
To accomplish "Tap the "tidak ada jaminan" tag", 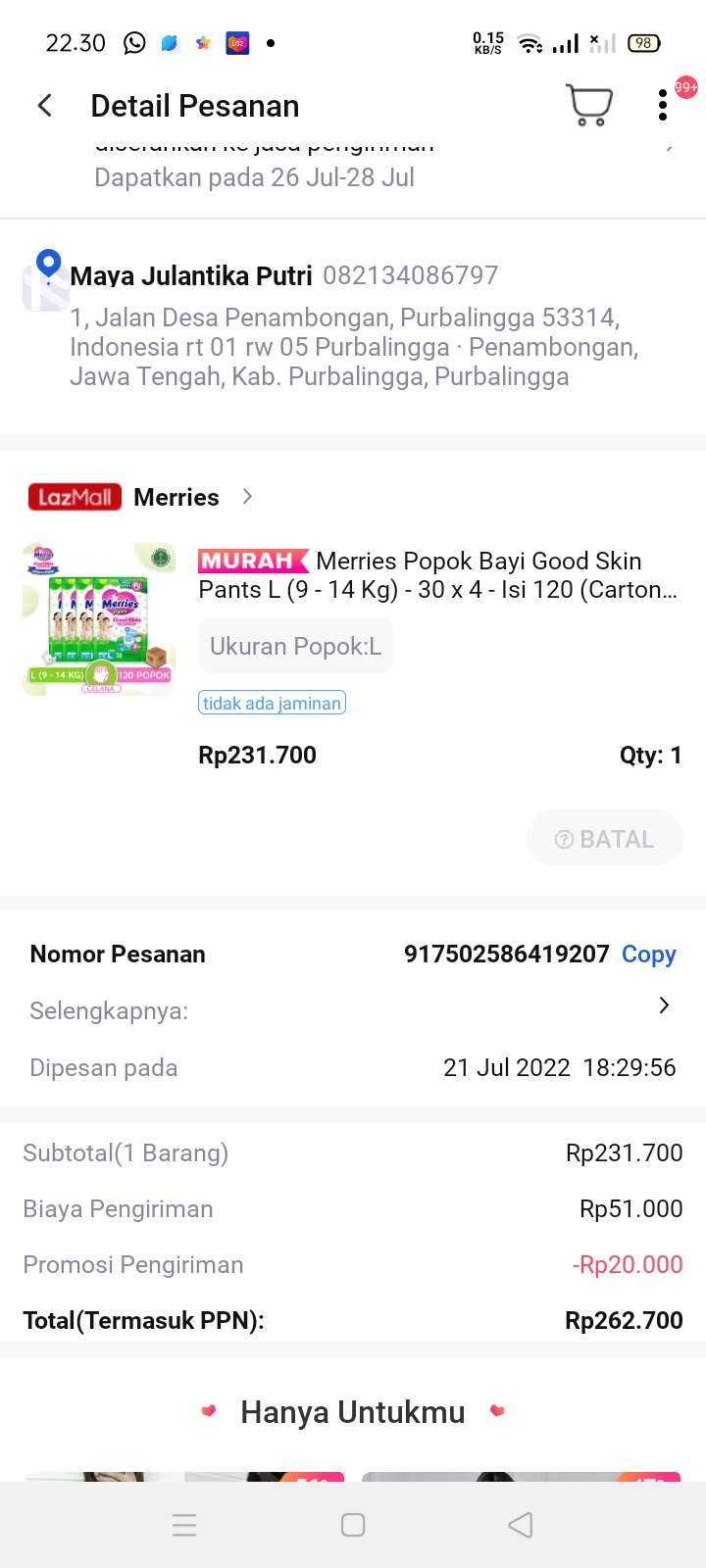I will pyautogui.click(x=272, y=703).
